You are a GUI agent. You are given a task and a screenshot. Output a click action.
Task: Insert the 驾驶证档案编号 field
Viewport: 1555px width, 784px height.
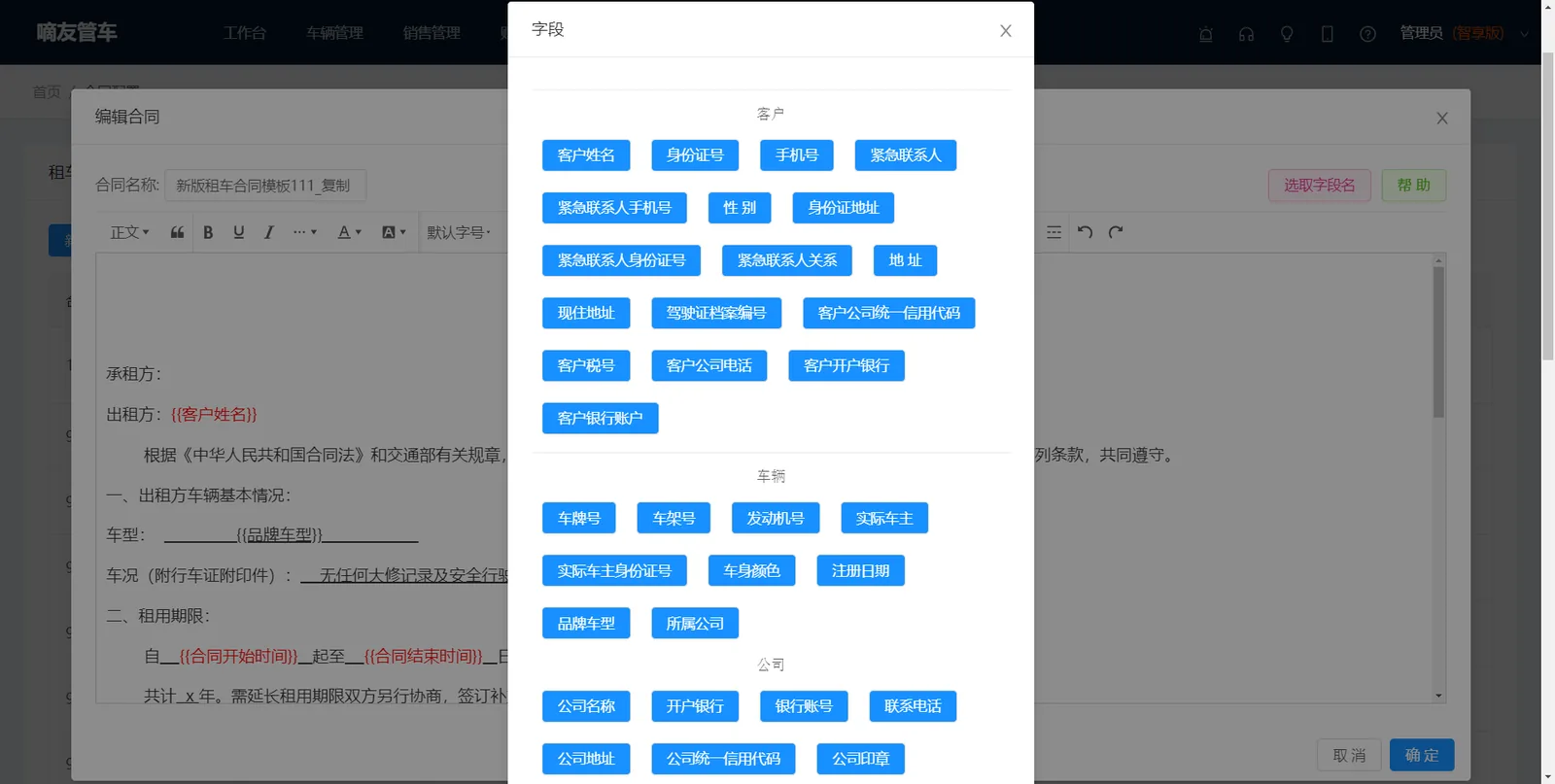pos(716,313)
